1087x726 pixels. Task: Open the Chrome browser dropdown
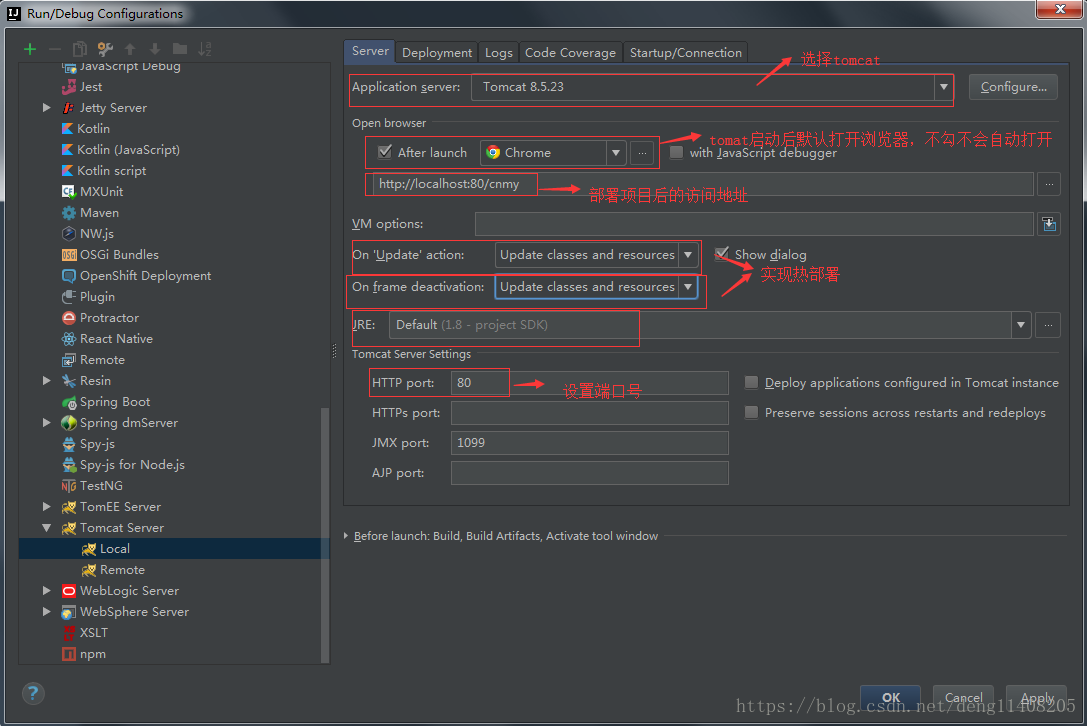pyautogui.click(x=616, y=153)
